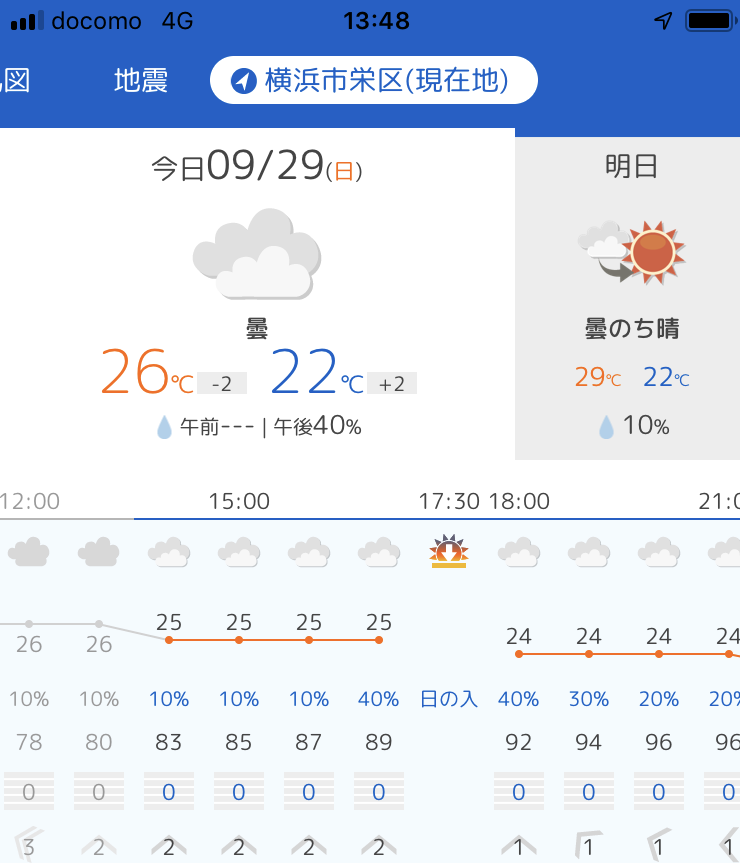Image resolution: width=740 pixels, height=863 pixels.
Task: Tap today's low temperature, 22℃
Action: pos(317,372)
